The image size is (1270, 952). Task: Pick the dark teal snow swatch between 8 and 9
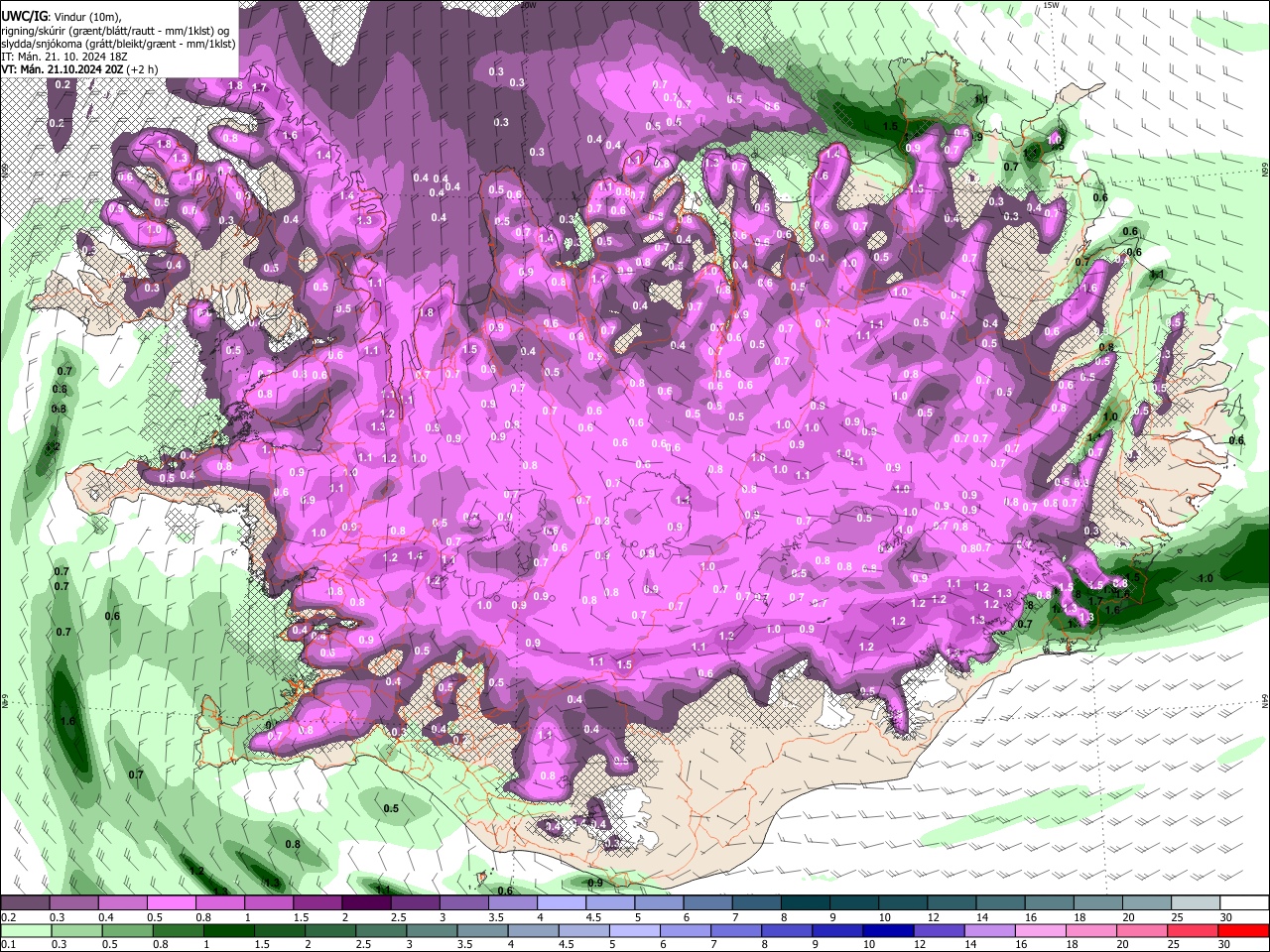(805, 903)
